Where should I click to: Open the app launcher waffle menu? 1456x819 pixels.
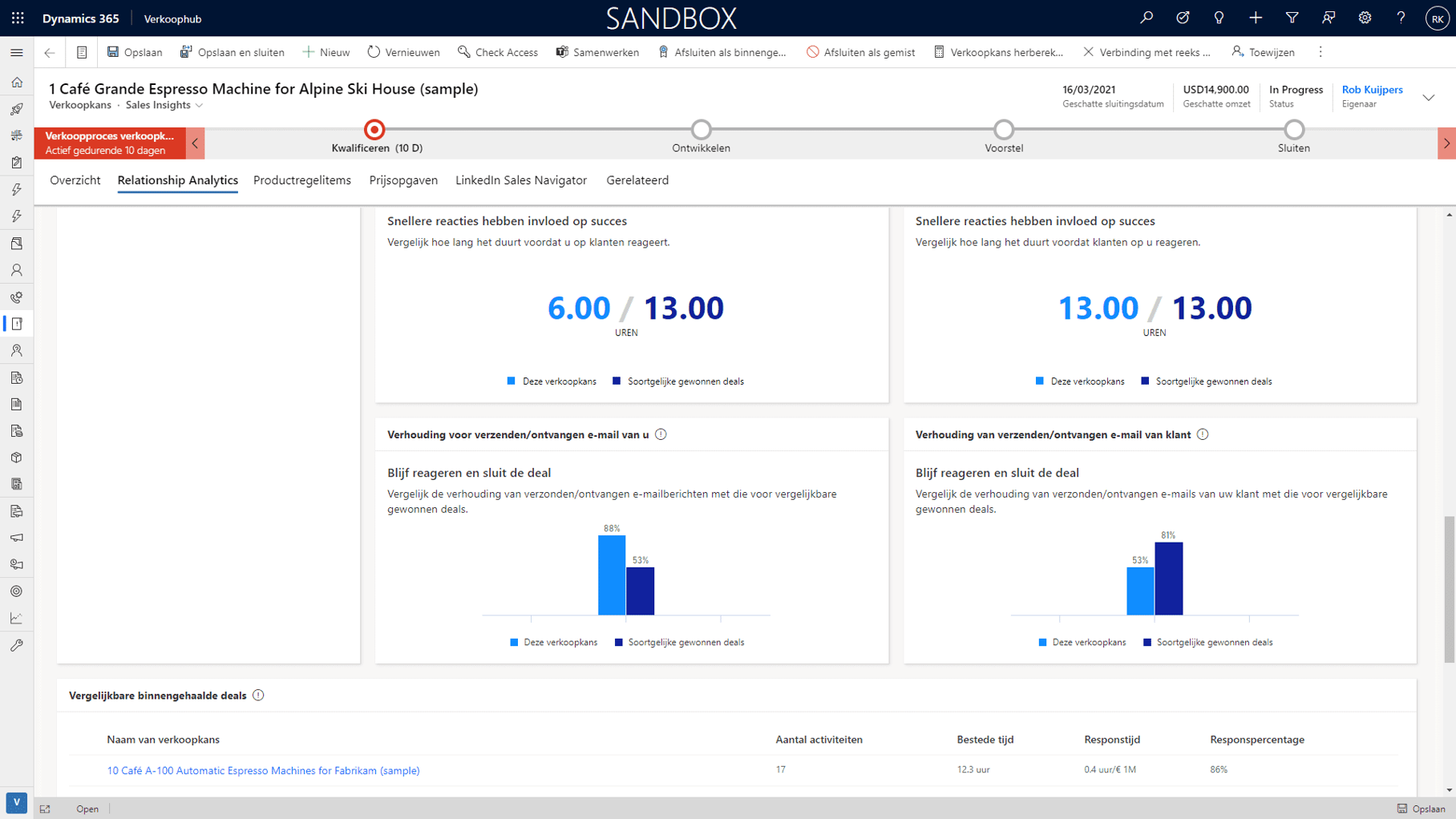coord(18,18)
